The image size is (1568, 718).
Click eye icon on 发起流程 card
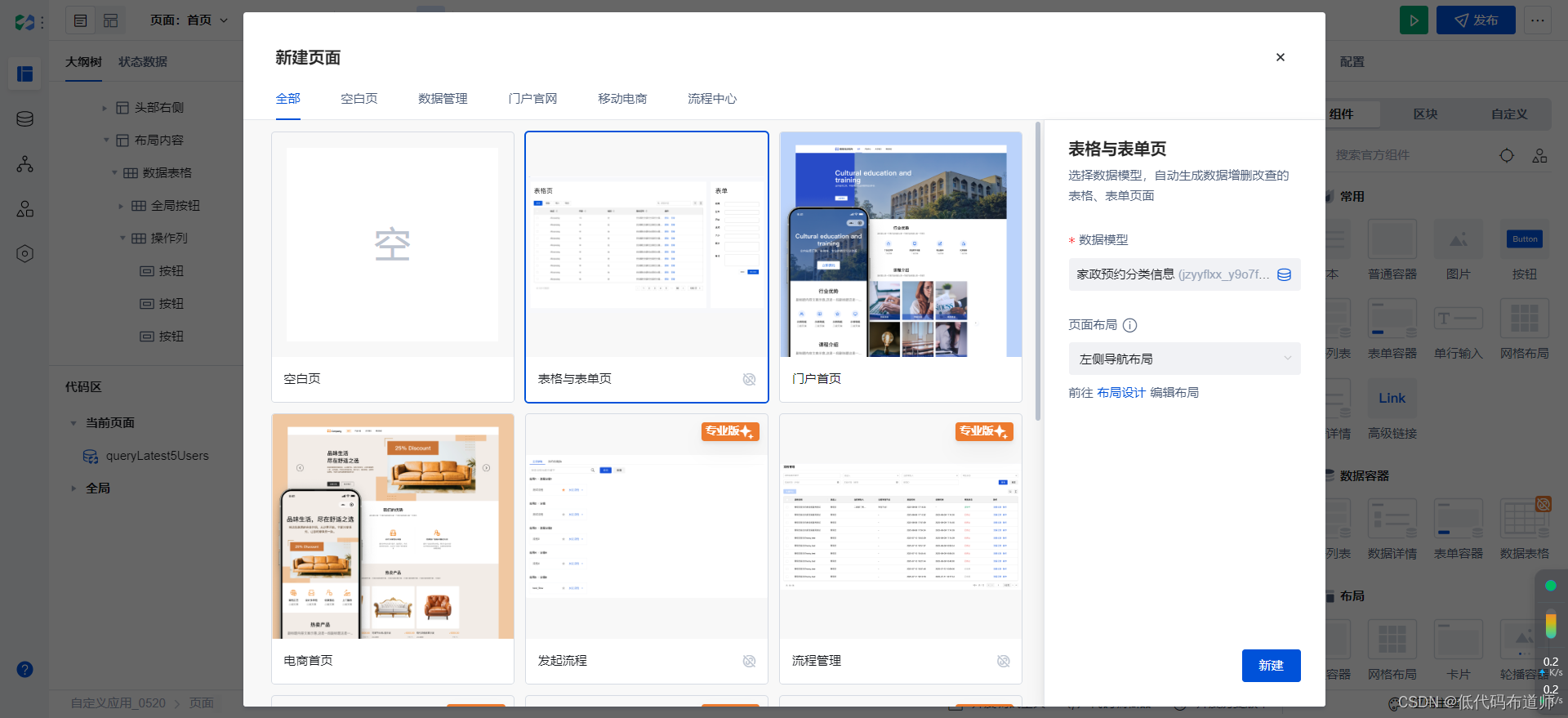tap(749, 661)
